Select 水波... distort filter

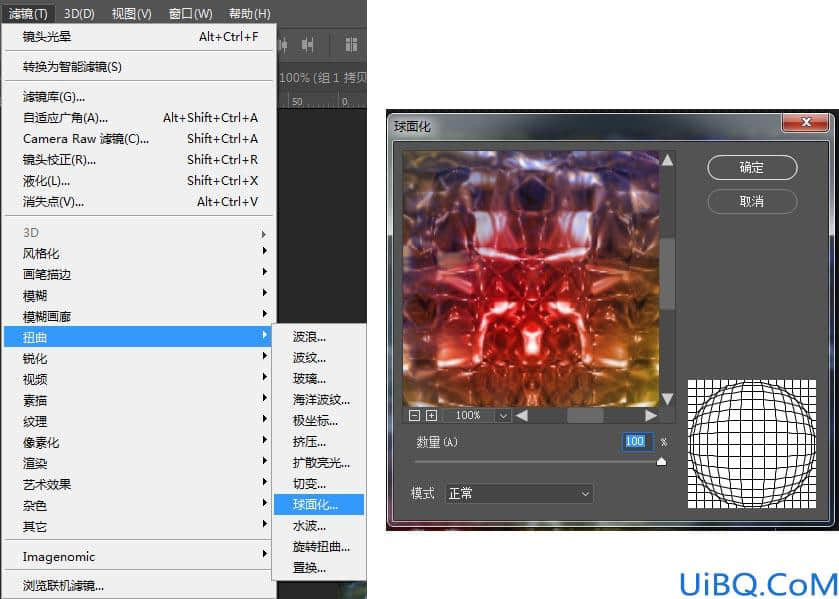(x=319, y=526)
